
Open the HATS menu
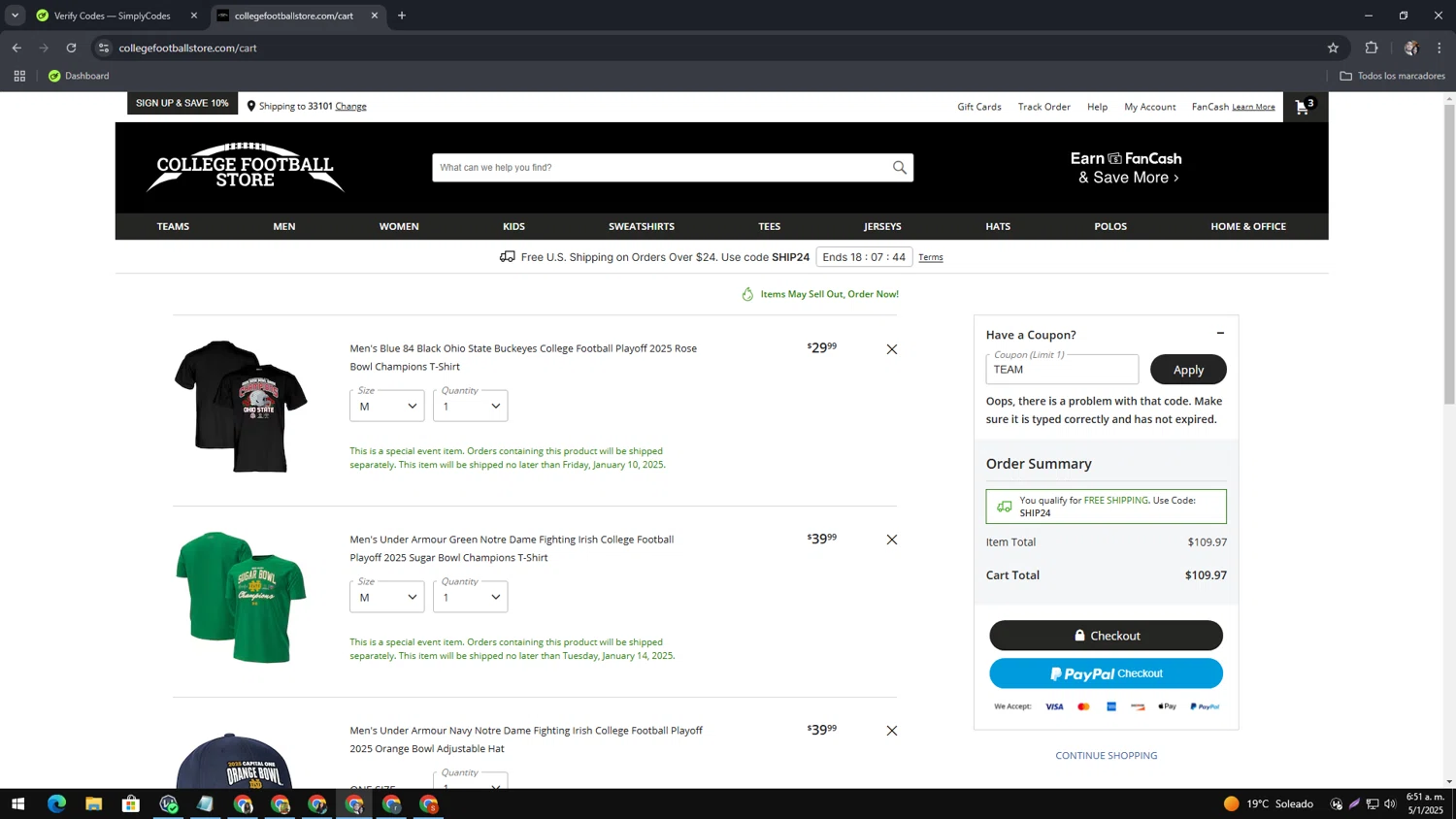(x=998, y=226)
